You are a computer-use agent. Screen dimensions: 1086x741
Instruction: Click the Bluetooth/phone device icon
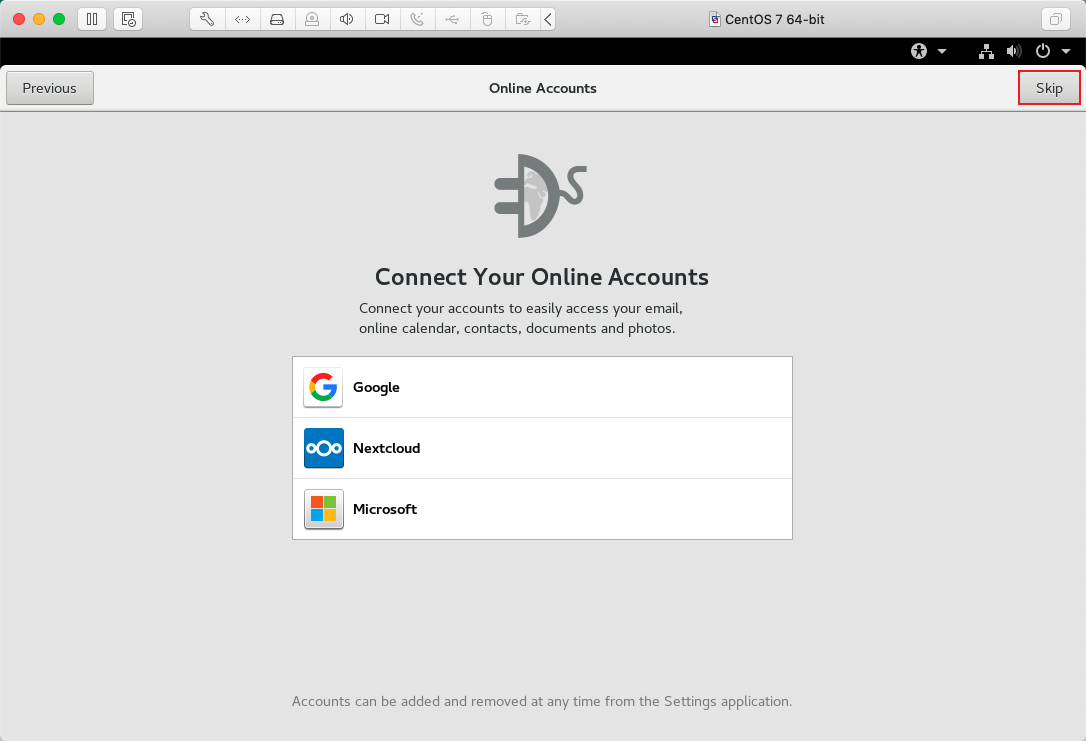click(x=417, y=19)
